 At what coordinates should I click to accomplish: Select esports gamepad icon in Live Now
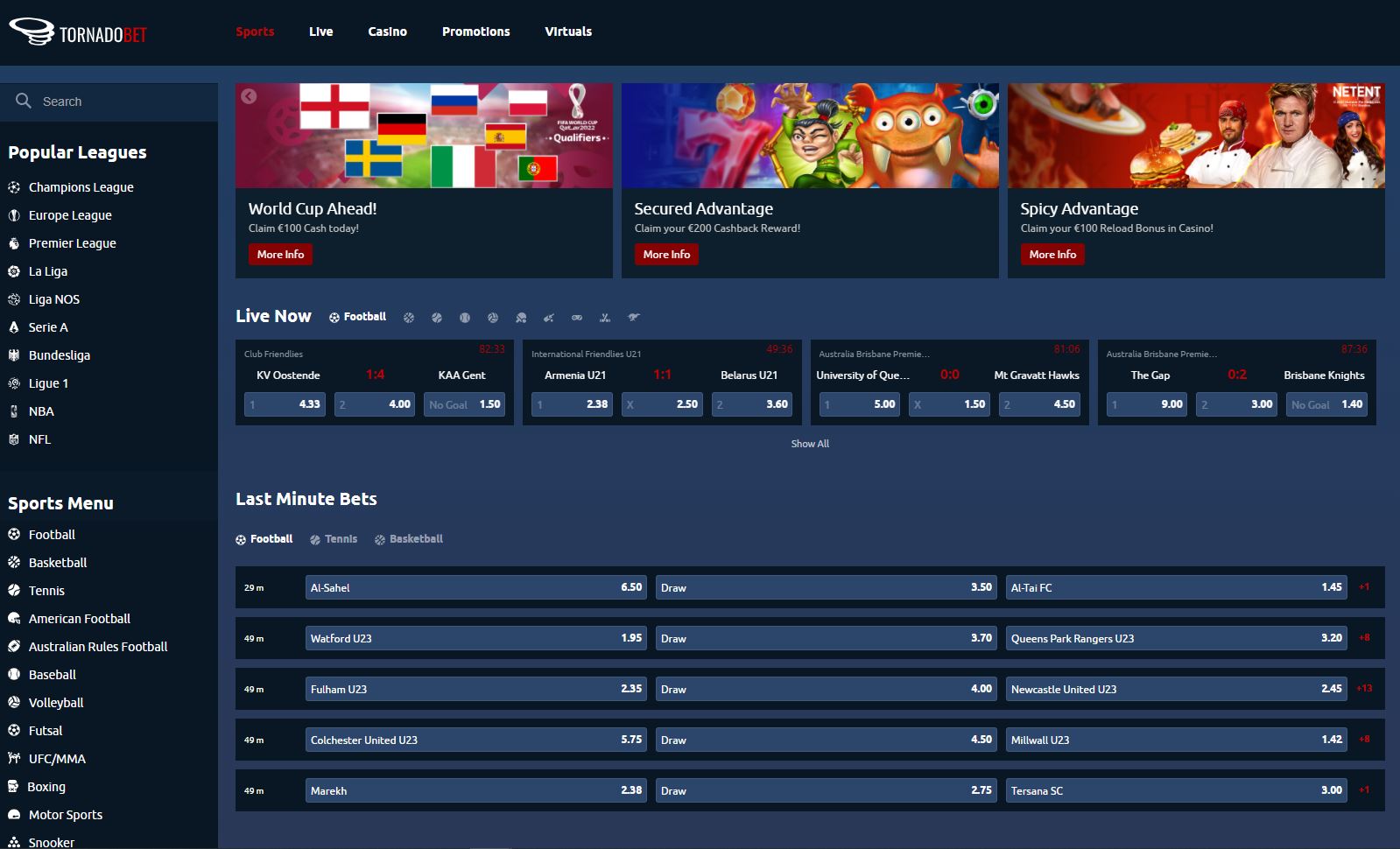(x=577, y=318)
